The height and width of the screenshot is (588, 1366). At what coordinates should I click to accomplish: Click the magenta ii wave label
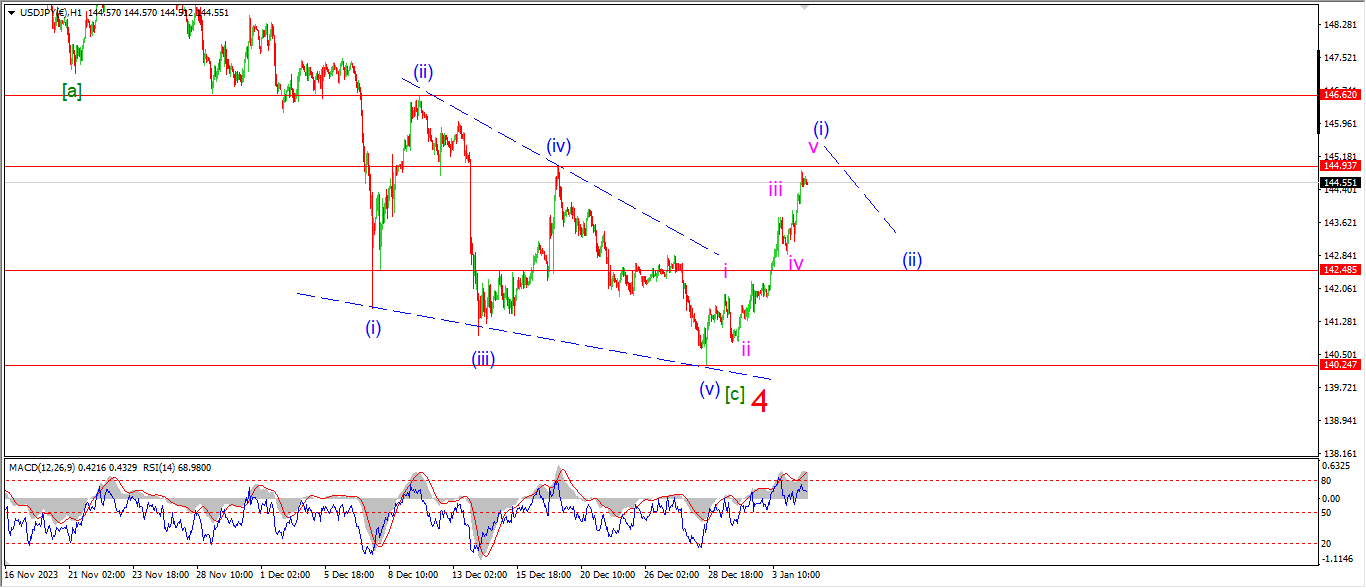[746, 349]
